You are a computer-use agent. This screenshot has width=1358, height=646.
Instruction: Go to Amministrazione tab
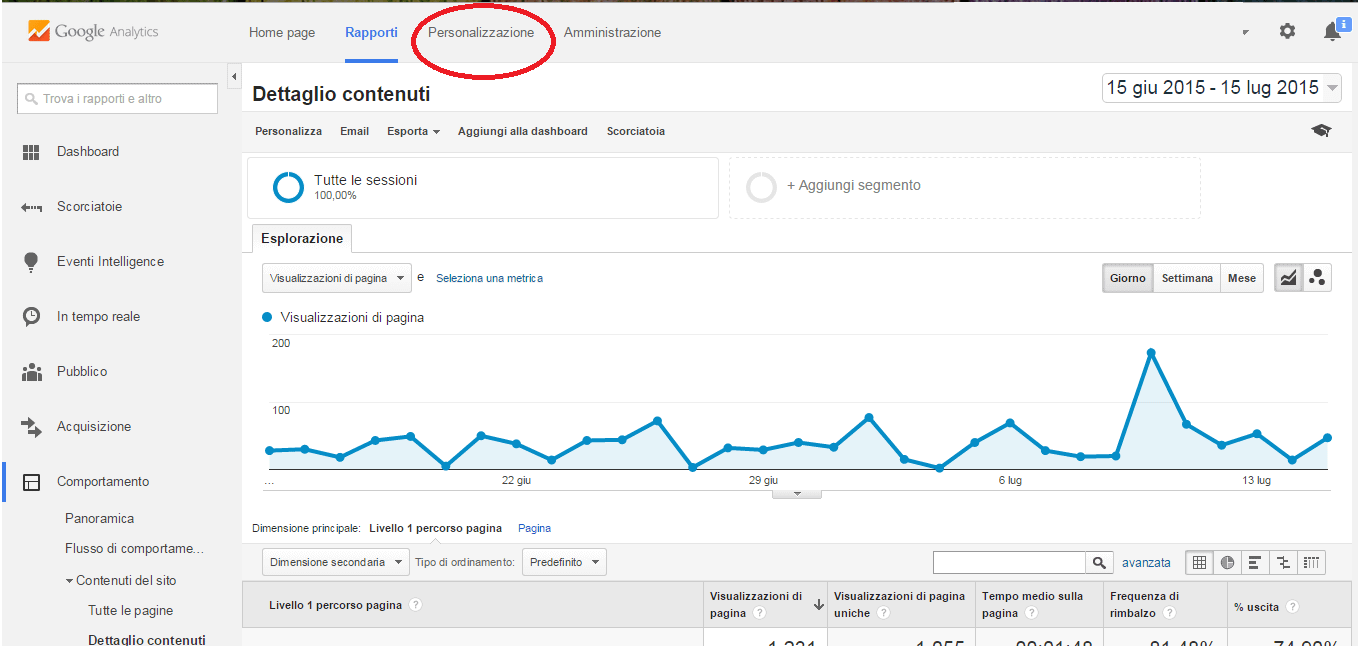612,32
